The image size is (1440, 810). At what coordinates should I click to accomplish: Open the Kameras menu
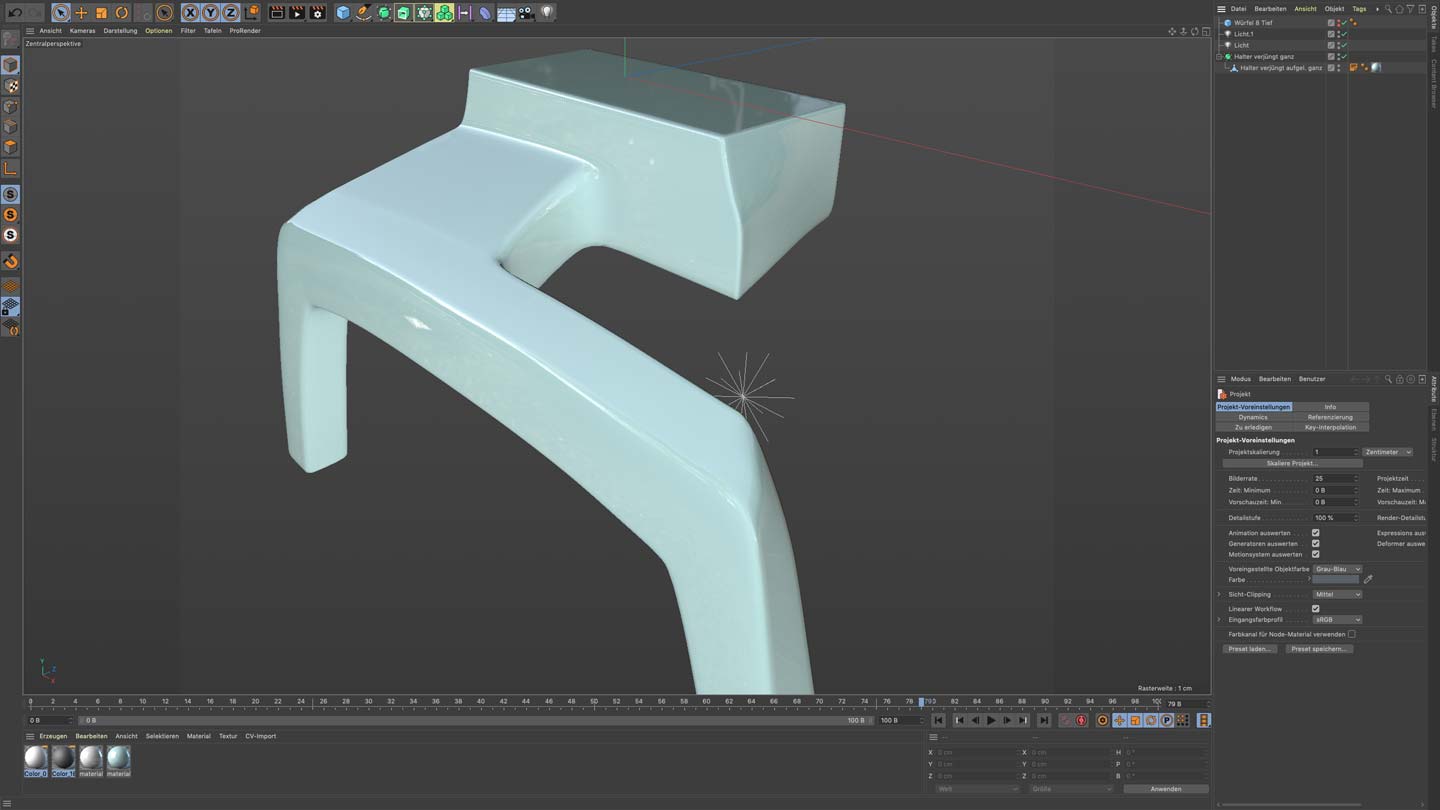click(82, 31)
